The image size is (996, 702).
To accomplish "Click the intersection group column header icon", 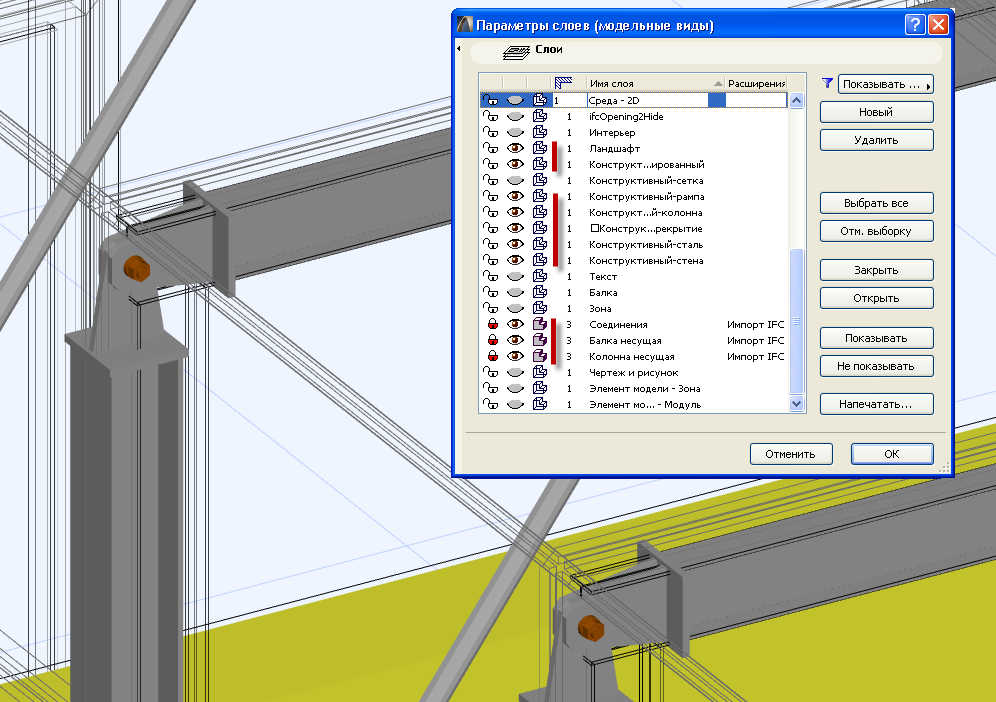I will tap(563, 83).
